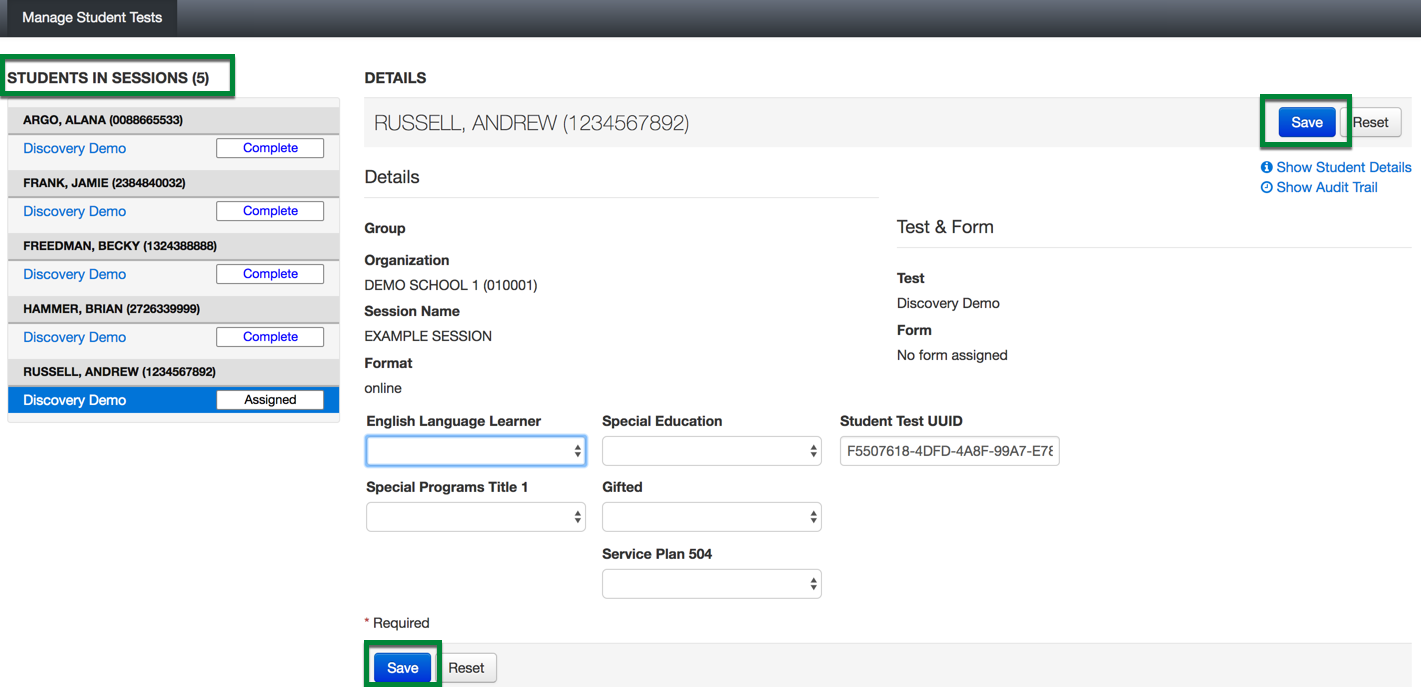Viewport: 1421px width, 687px height.
Task: Select Alana Argo's Discovery Demo test
Action: coord(75,148)
